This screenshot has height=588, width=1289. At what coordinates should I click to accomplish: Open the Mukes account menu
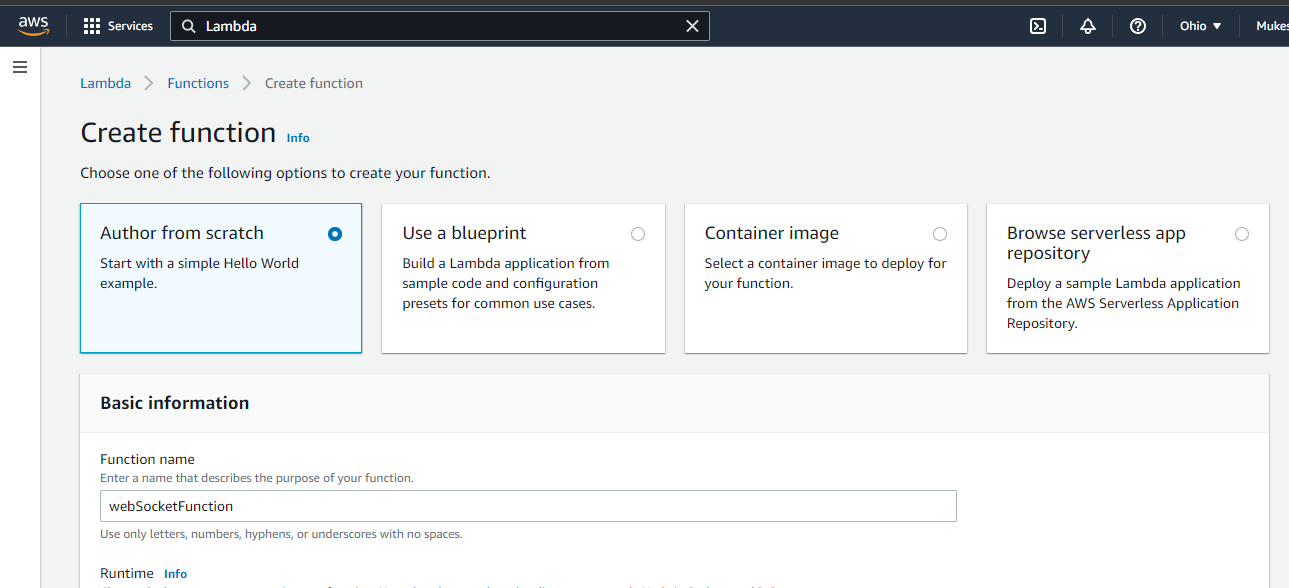point(1272,25)
